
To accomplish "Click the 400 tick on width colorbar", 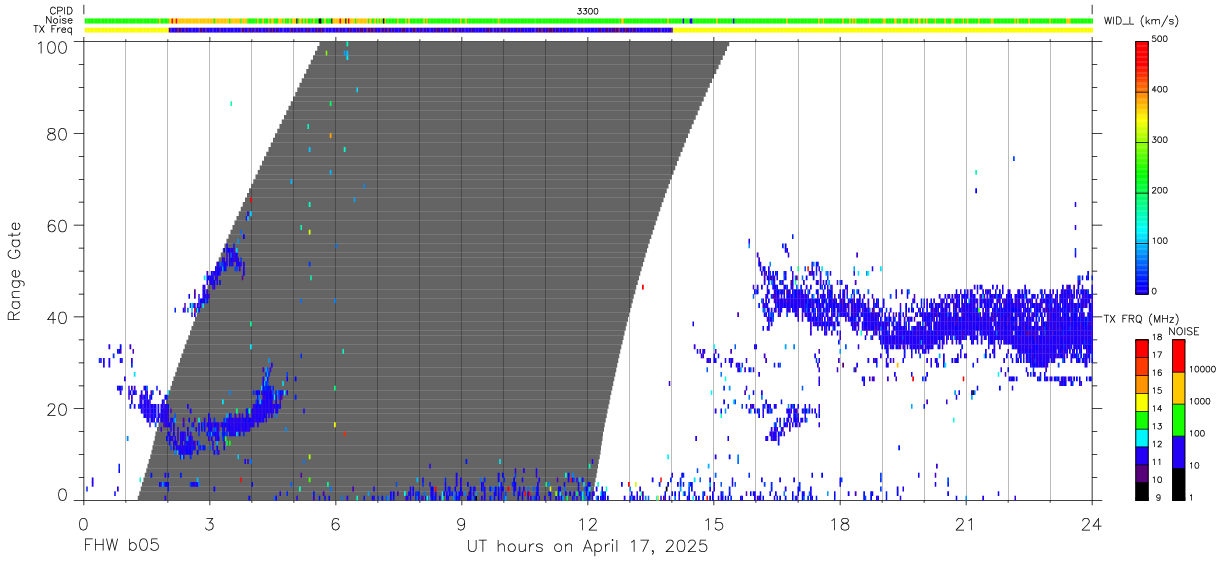I will [1162, 89].
